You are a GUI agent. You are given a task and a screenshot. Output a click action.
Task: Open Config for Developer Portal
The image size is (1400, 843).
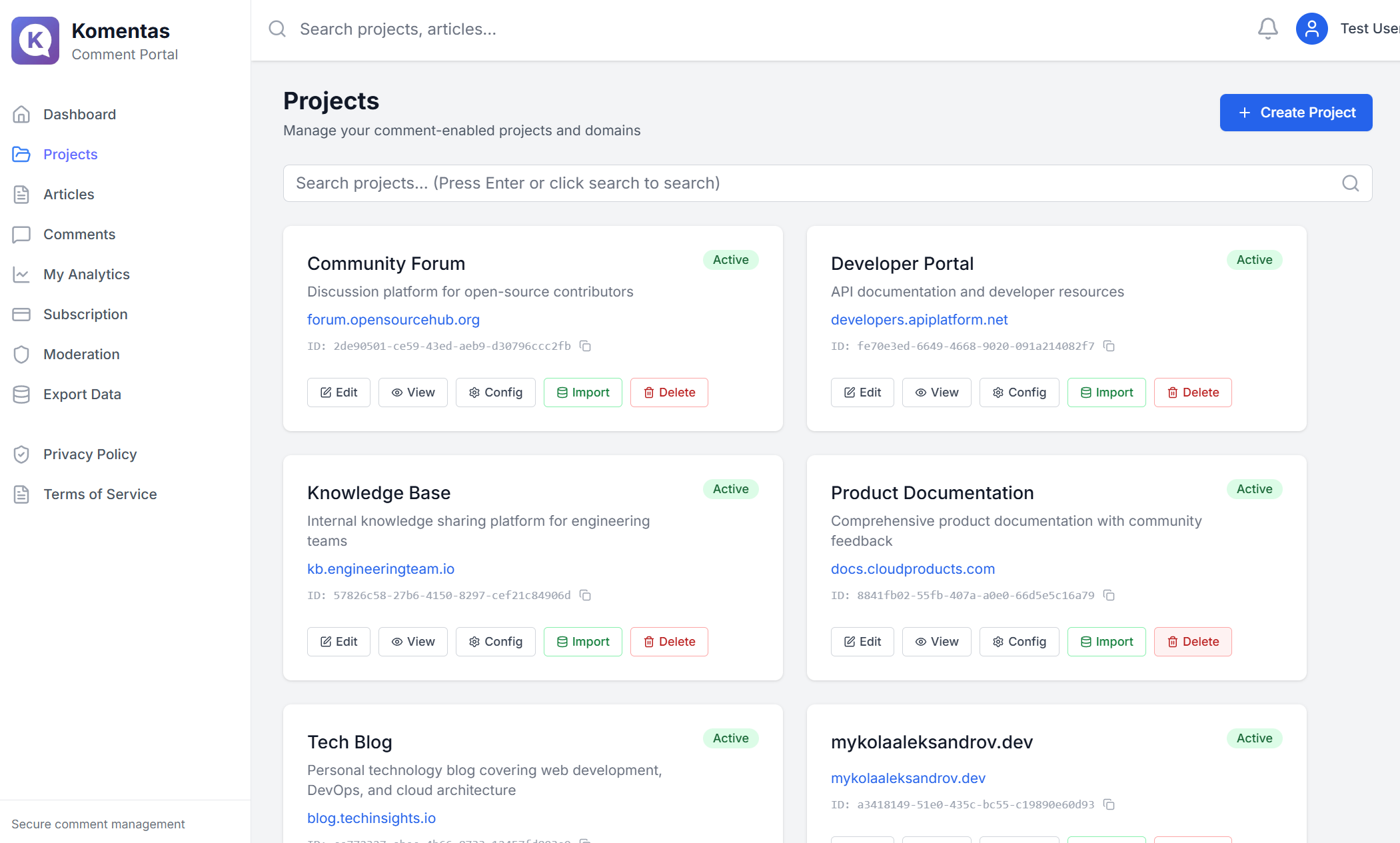(x=1019, y=392)
